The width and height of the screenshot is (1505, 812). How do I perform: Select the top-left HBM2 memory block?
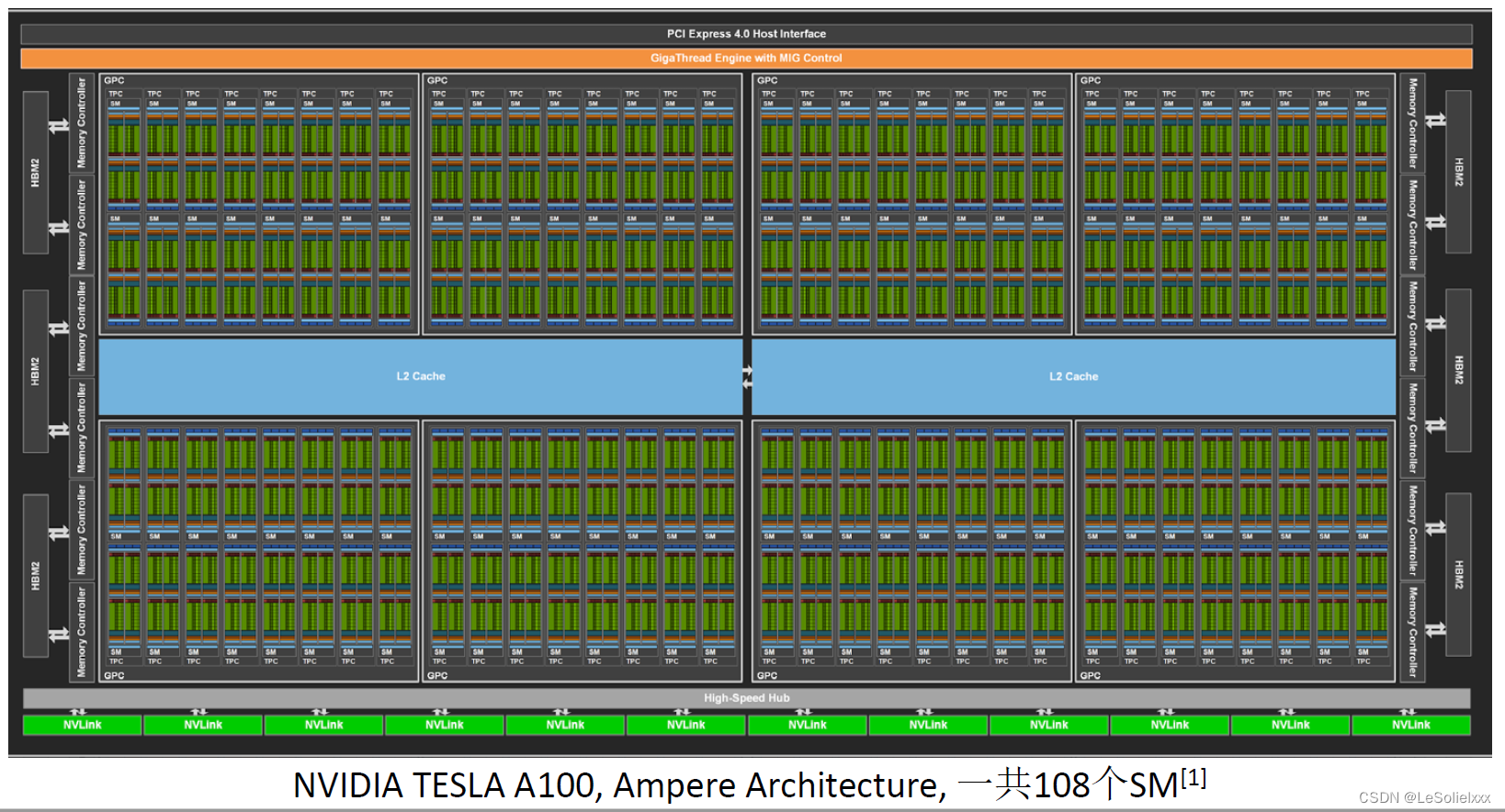[x=36, y=173]
